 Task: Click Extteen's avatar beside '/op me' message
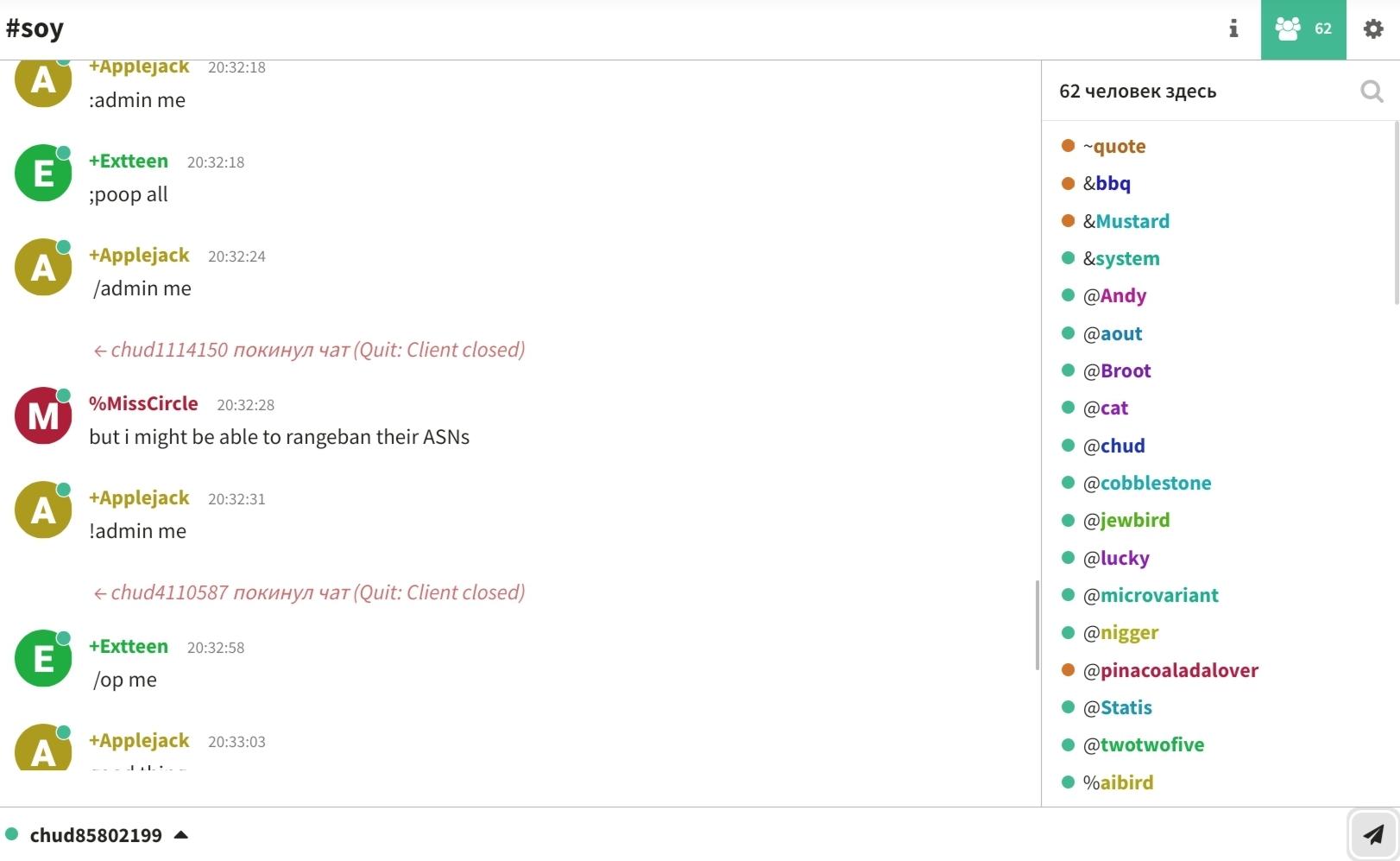pyautogui.click(x=43, y=659)
